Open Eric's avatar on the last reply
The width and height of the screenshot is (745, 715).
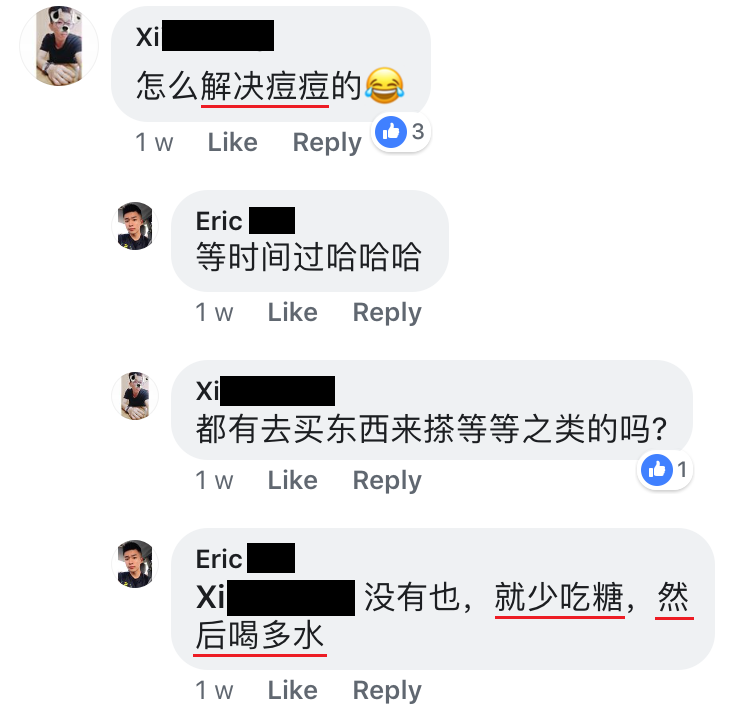135,564
